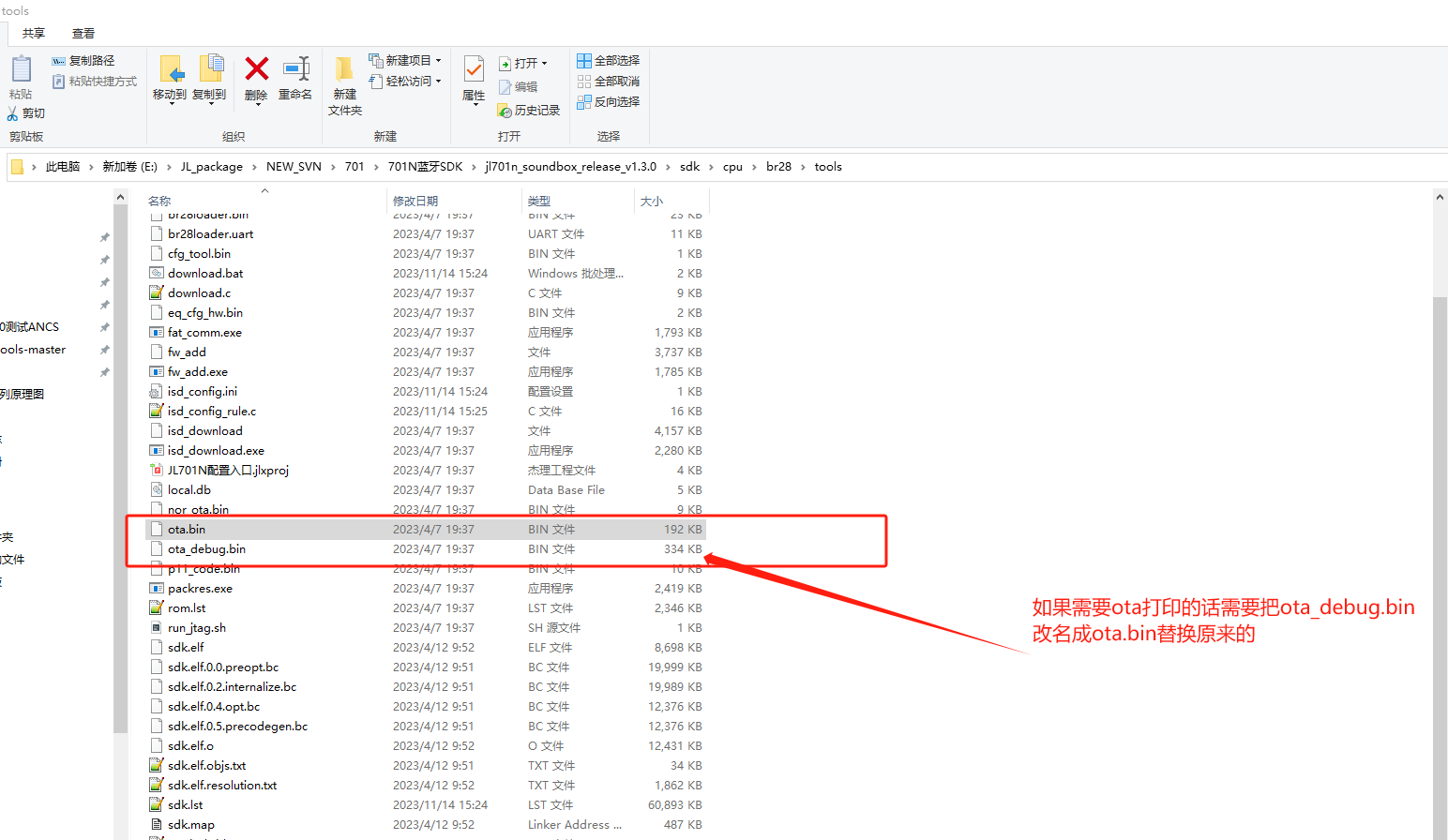Select the ota.bin file
Image resolution: width=1448 pixels, height=840 pixels.
[x=426, y=530]
